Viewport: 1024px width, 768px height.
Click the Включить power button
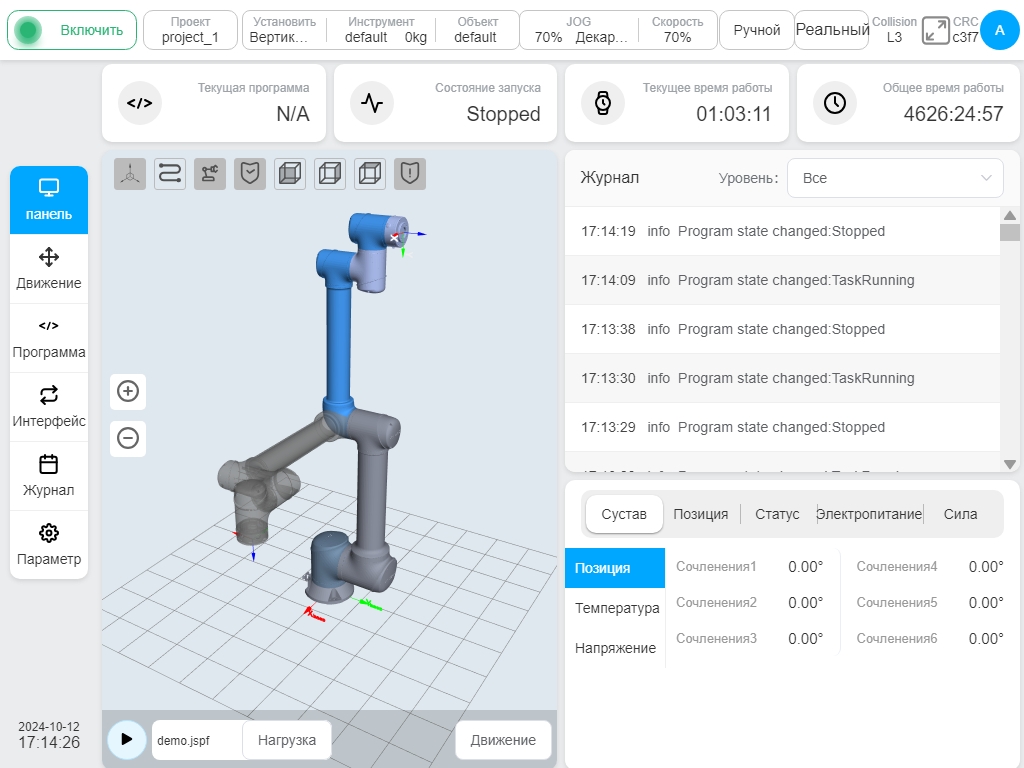point(72,30)
